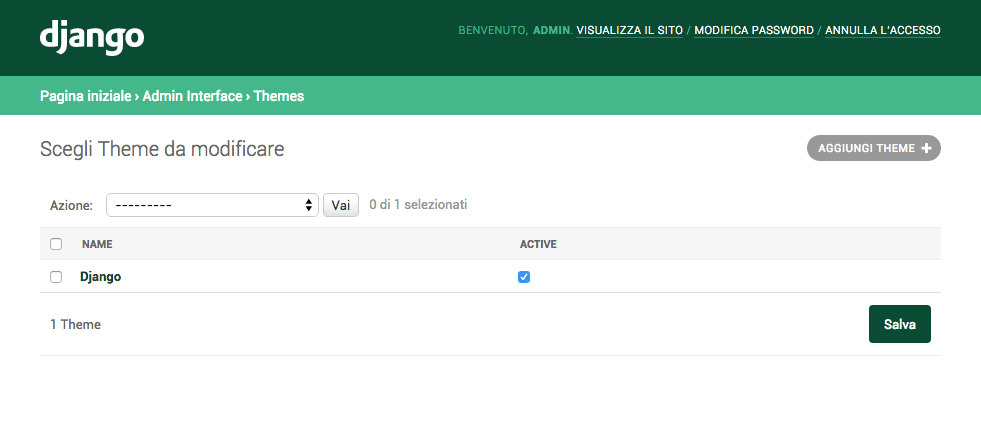
Task: Open the Visualizza il sito link
Action: tap(629, 30)
